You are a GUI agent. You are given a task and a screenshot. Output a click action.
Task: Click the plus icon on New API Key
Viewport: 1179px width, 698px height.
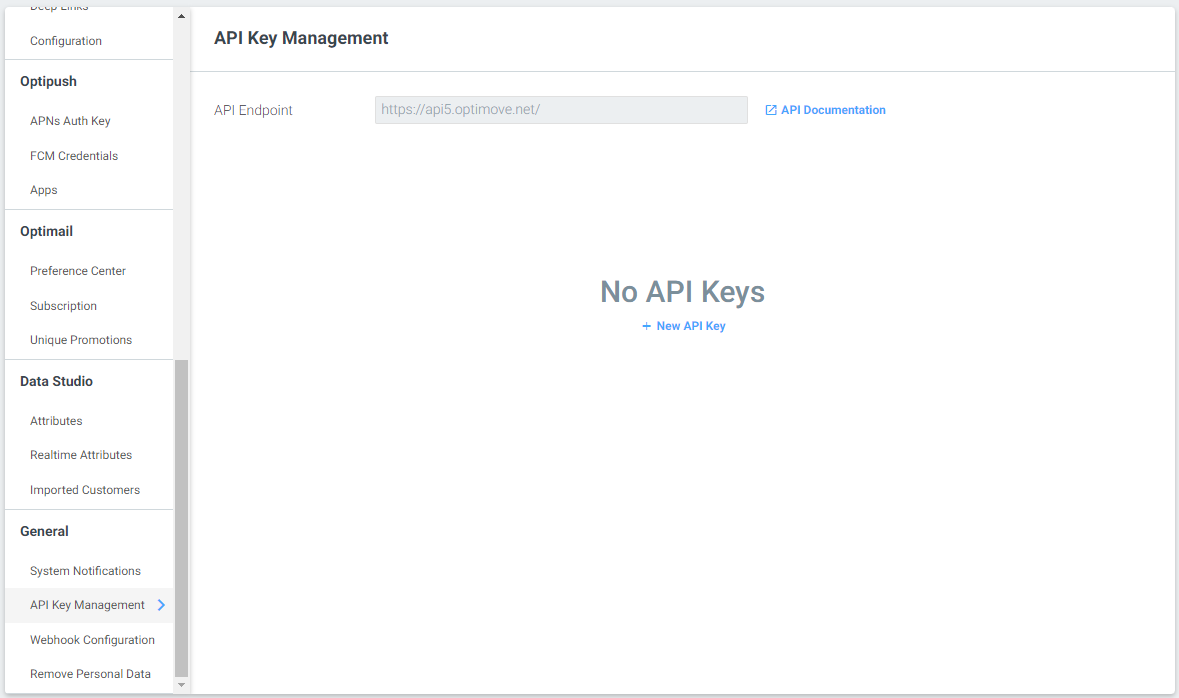[648, 325]
